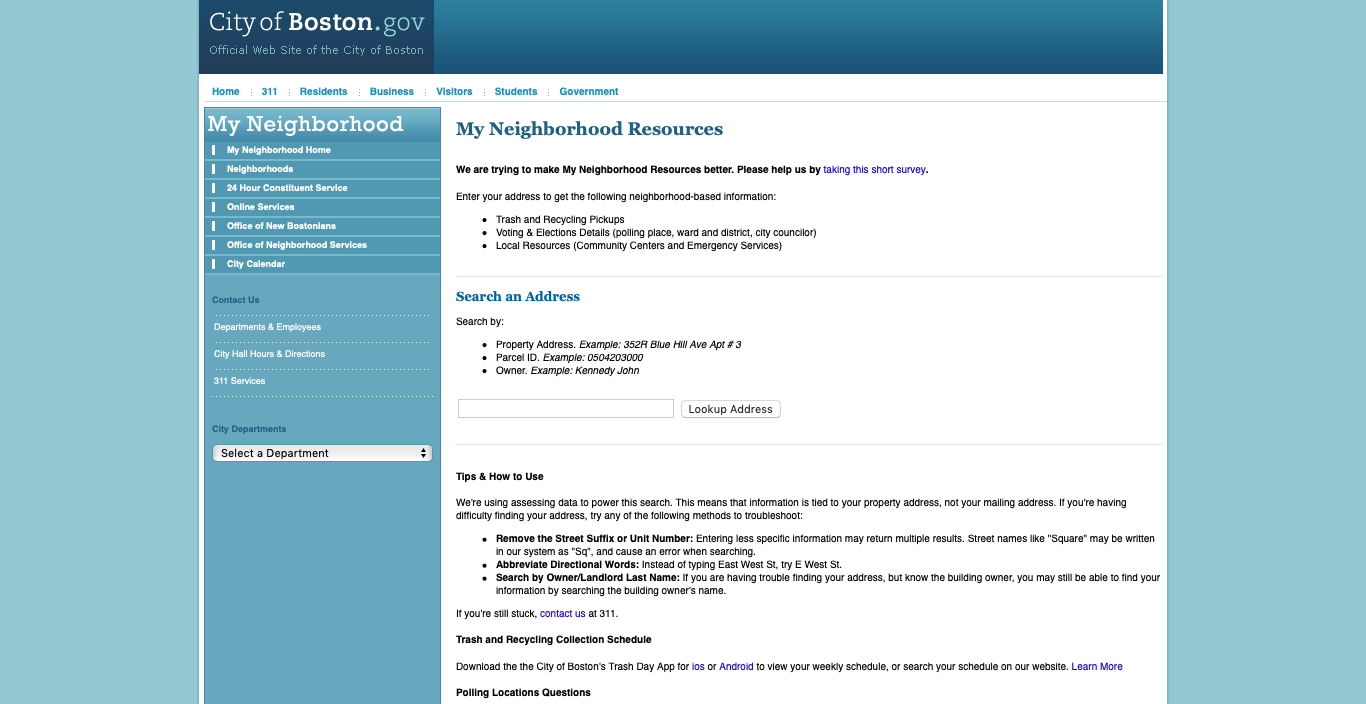Open 24 Hour Constituent Service page
Image resolution: width=1366 pixels, height=704 pixels.
pyautogui.click(x=288, y=188)
